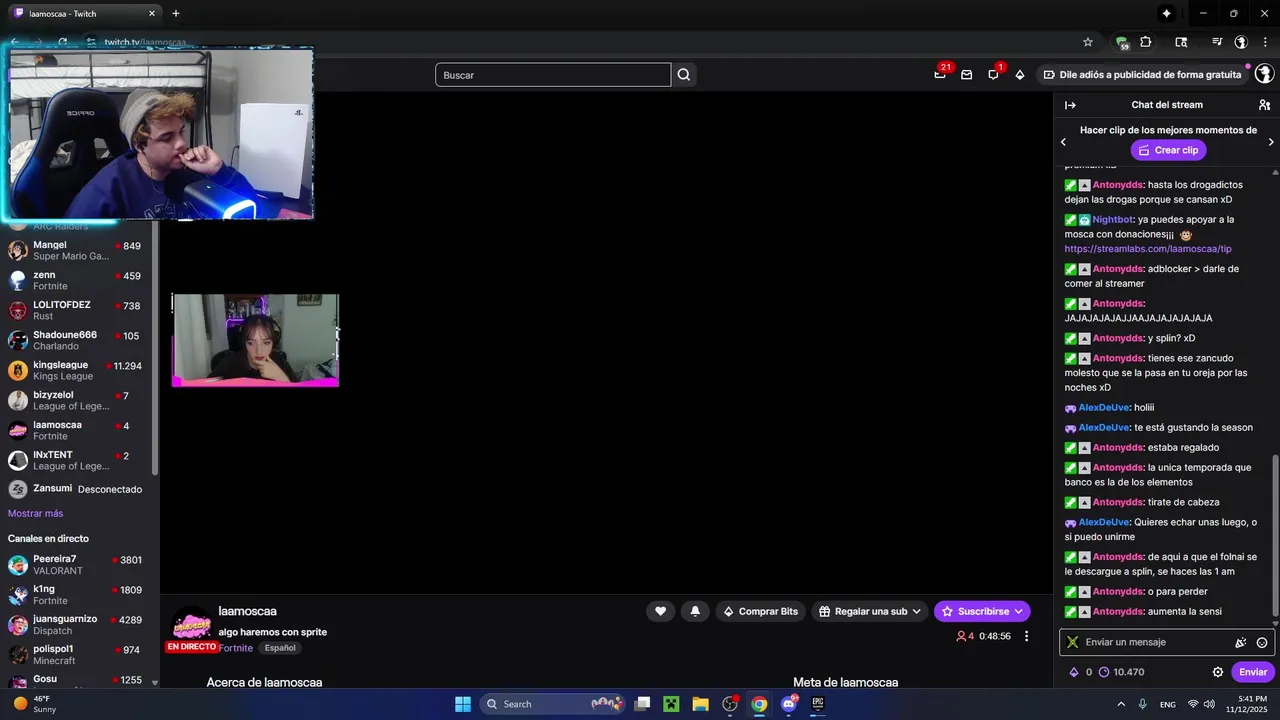This screenshot has height=720, width=1280.
Task: Open Peereira7 VALORANT channel
Action: (77, 564)
